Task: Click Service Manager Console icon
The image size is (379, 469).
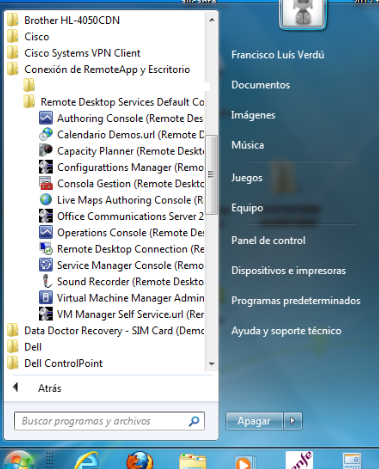Action: [x=46, y=265]
